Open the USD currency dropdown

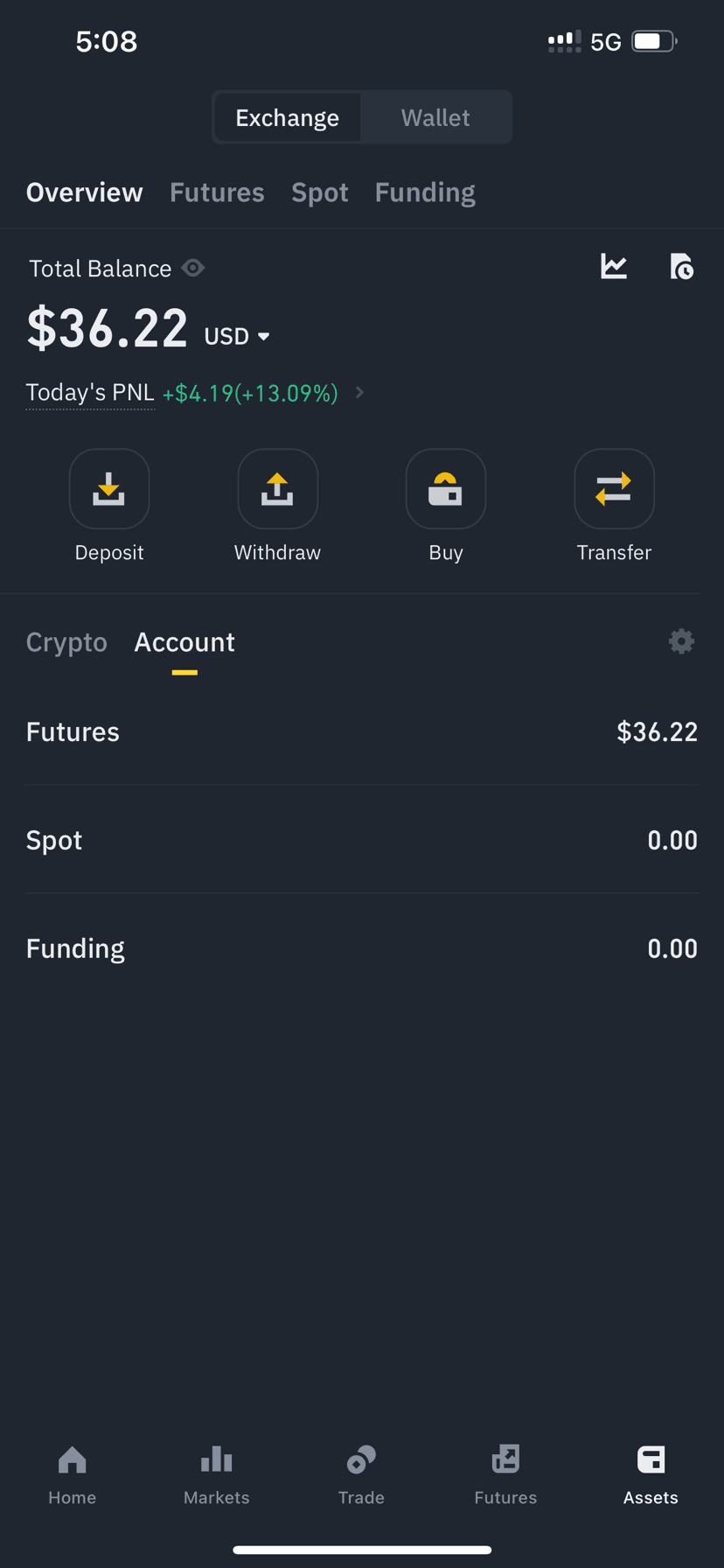tap(237, 336)
